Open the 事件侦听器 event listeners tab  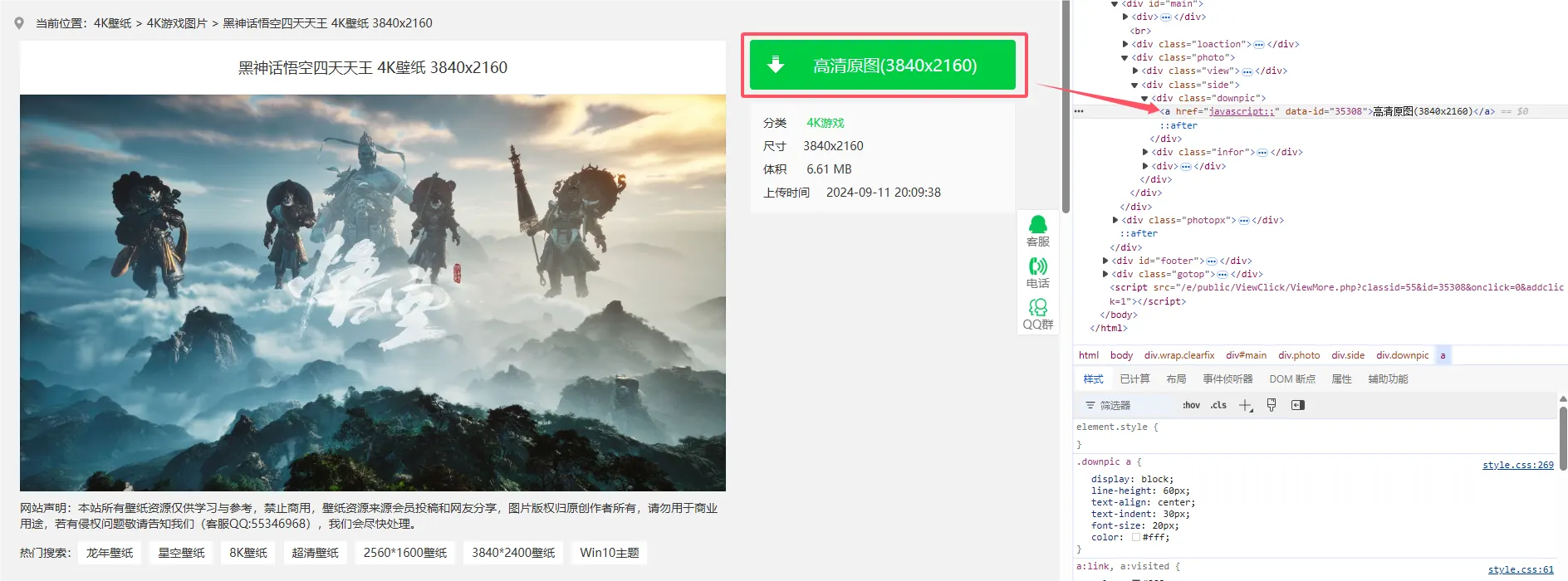[1227, 379]
